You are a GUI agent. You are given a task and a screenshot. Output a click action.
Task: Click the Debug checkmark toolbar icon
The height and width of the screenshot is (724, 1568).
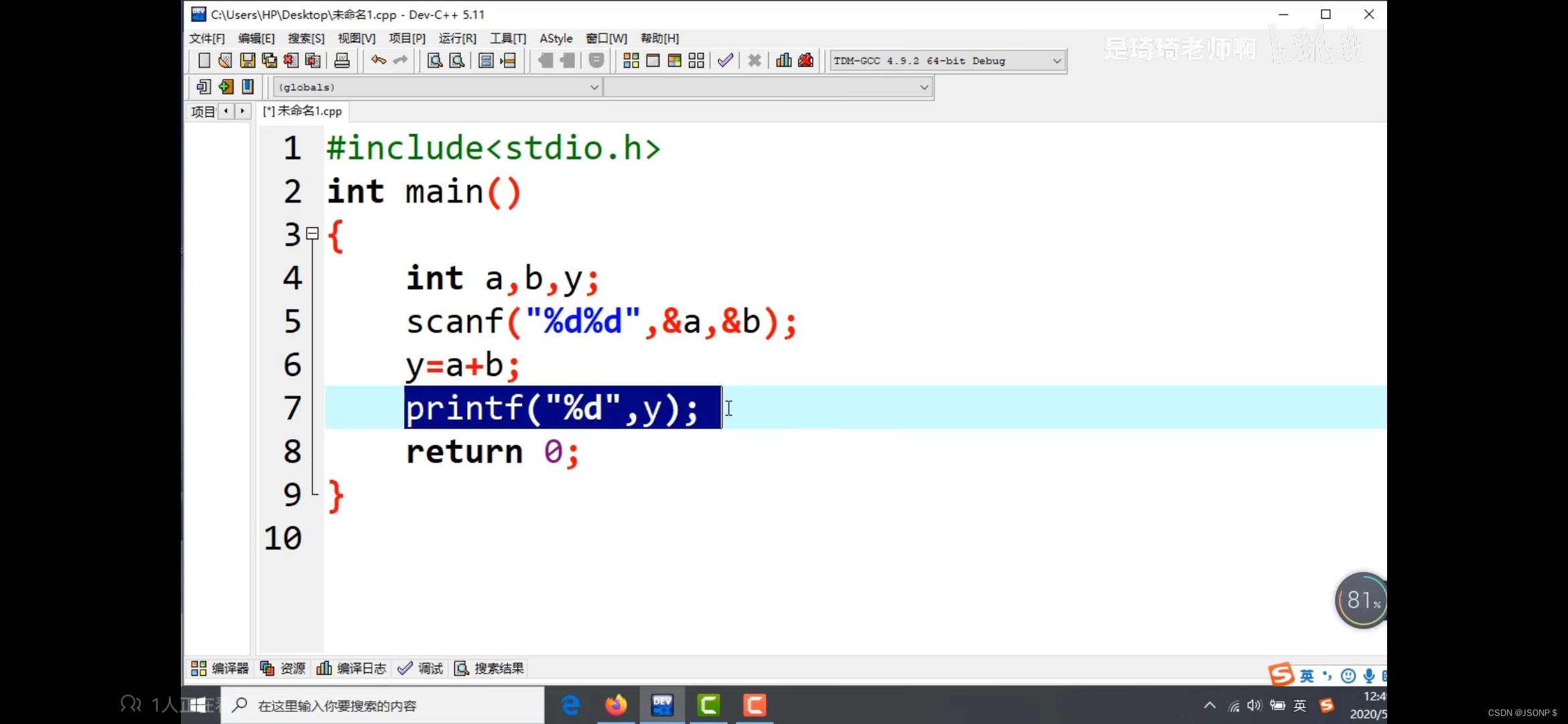click(x=725, y=61)
